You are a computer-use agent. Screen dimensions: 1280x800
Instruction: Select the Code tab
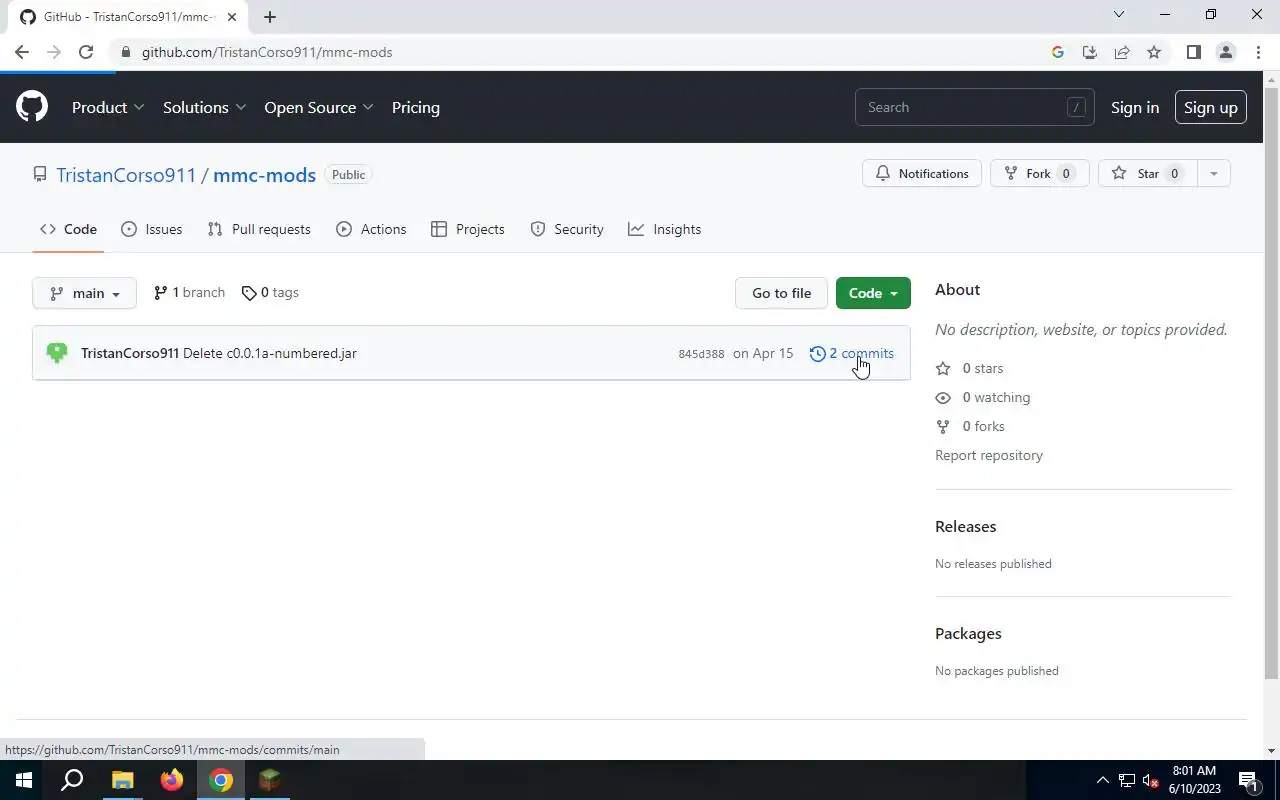68,229
